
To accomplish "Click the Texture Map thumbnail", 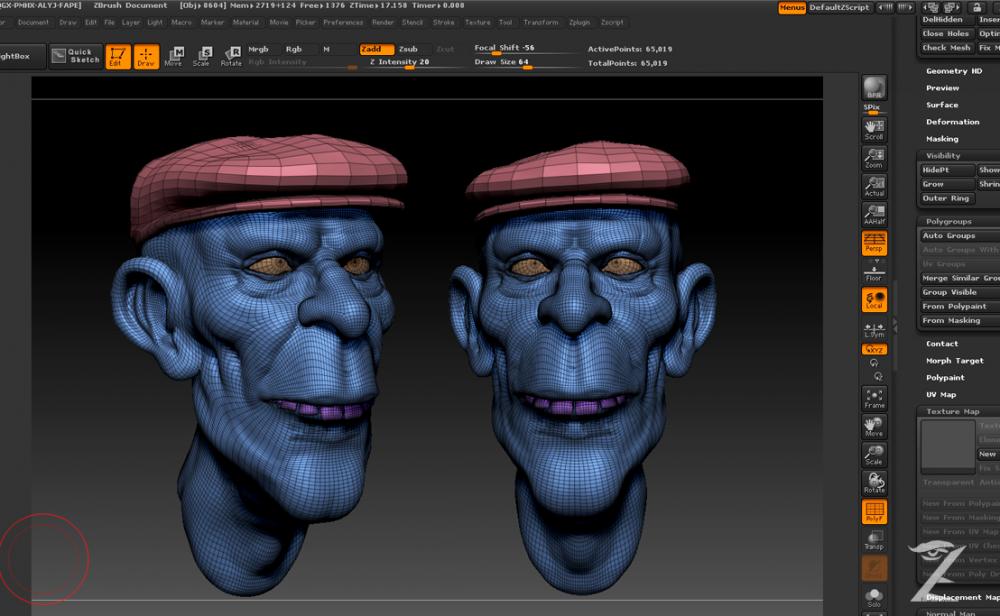I will [947, 446].
